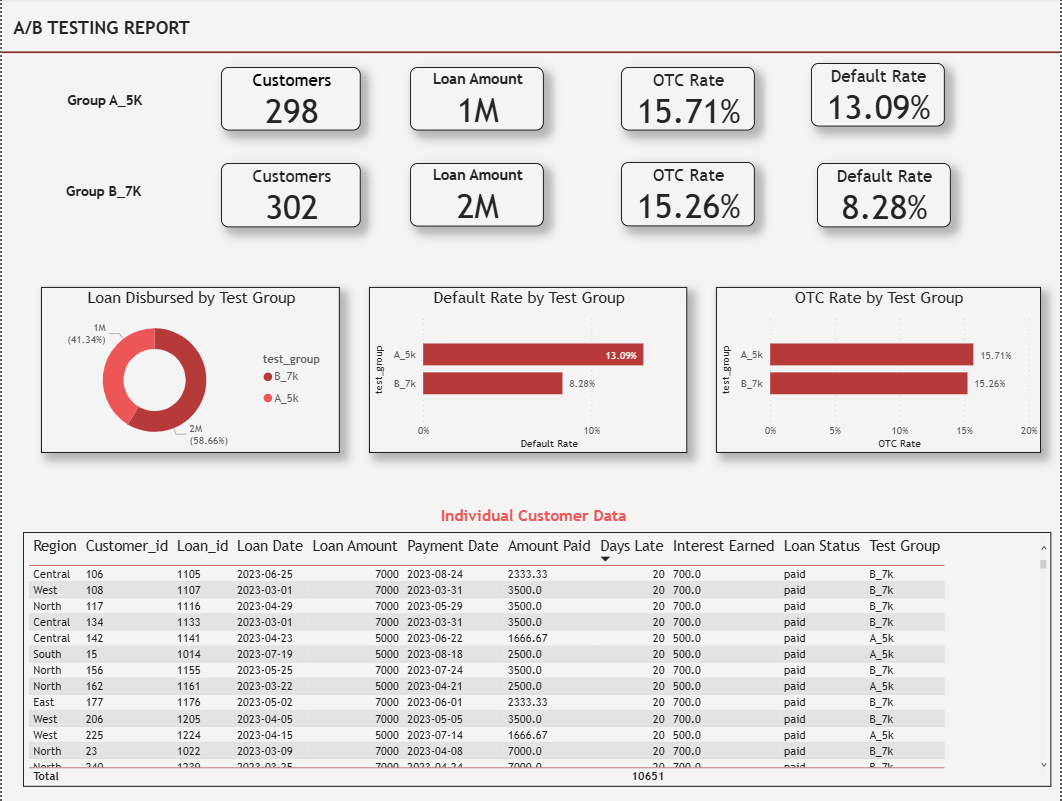Sort by the Loan Amount column header
Image resolution: width=1062 pixels, height=801 pixels.
[354, 546]
